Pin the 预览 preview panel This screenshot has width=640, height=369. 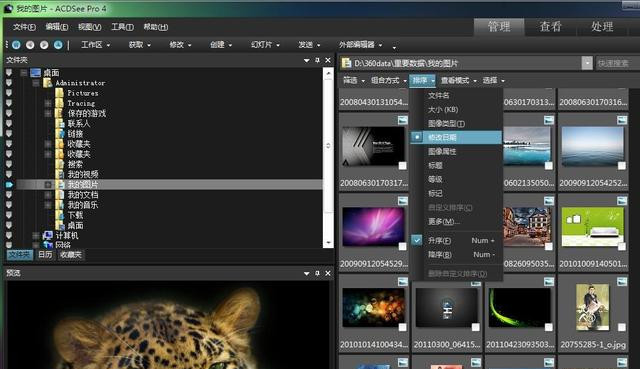317,273
